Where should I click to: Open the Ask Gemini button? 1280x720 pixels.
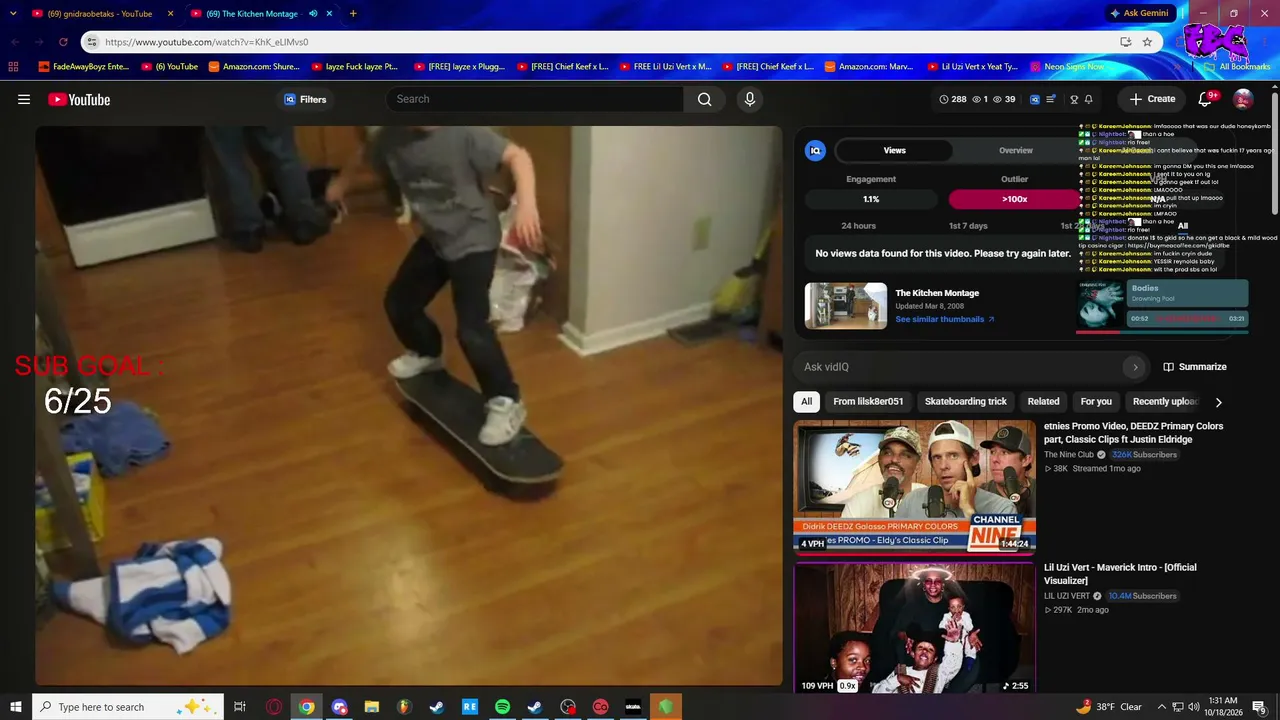pos(1138,13)
